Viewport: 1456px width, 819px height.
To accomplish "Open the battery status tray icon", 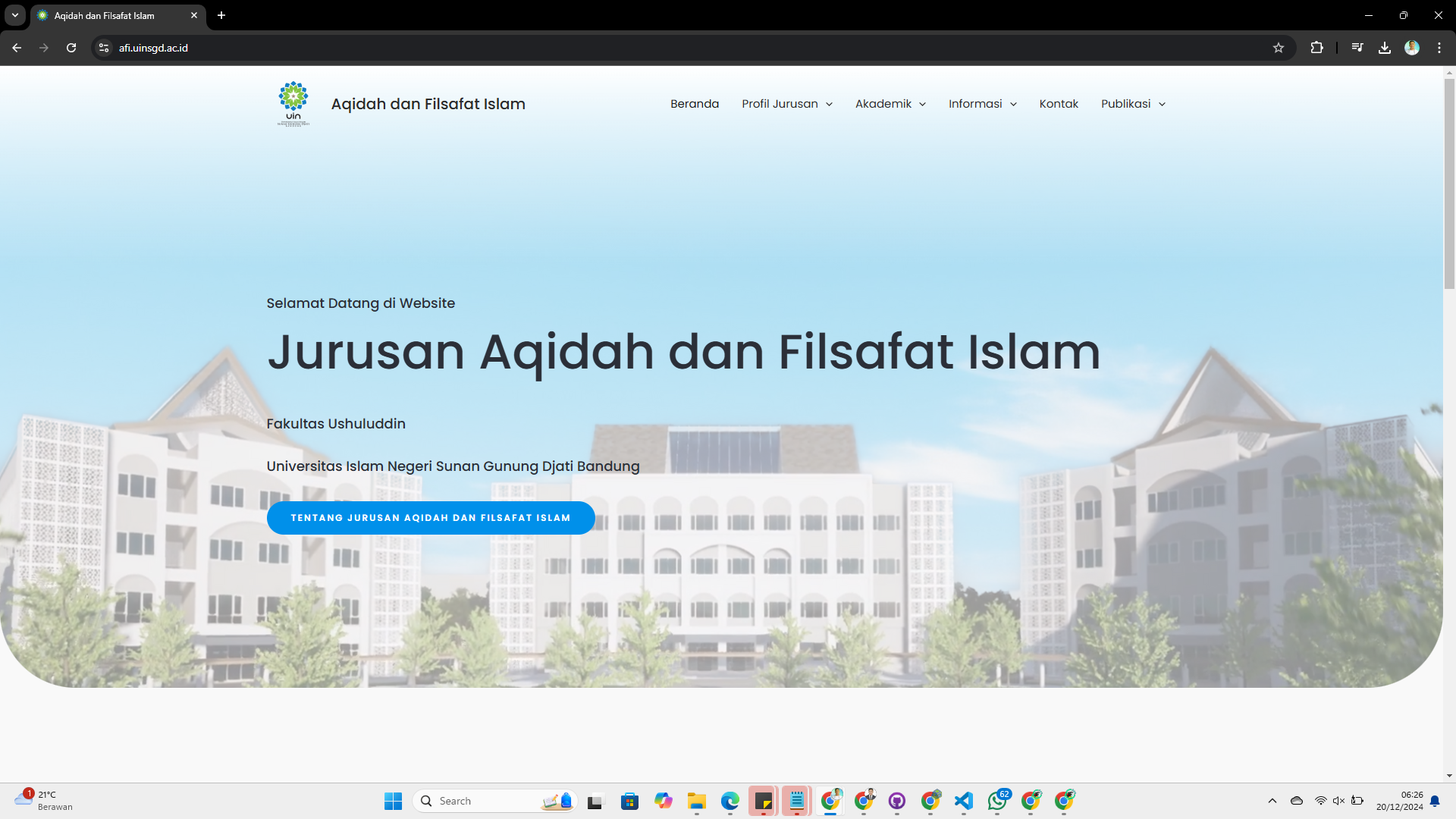I will pos(1357,801).
